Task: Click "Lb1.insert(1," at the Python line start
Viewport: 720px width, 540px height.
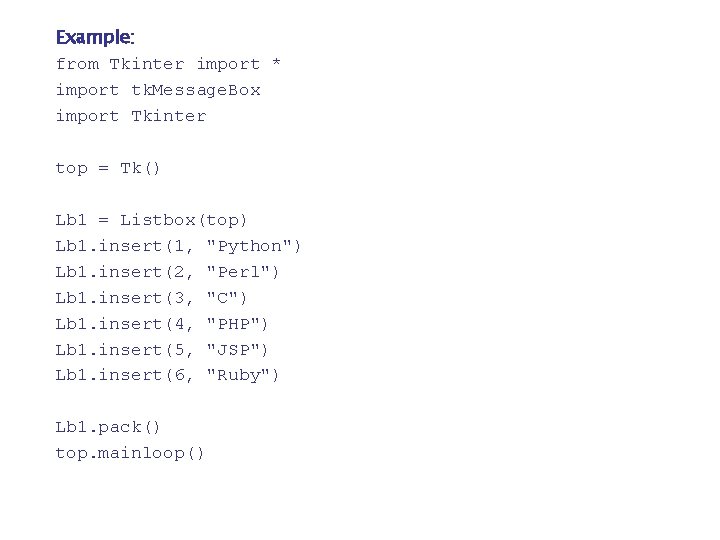Action: [125, 246]
